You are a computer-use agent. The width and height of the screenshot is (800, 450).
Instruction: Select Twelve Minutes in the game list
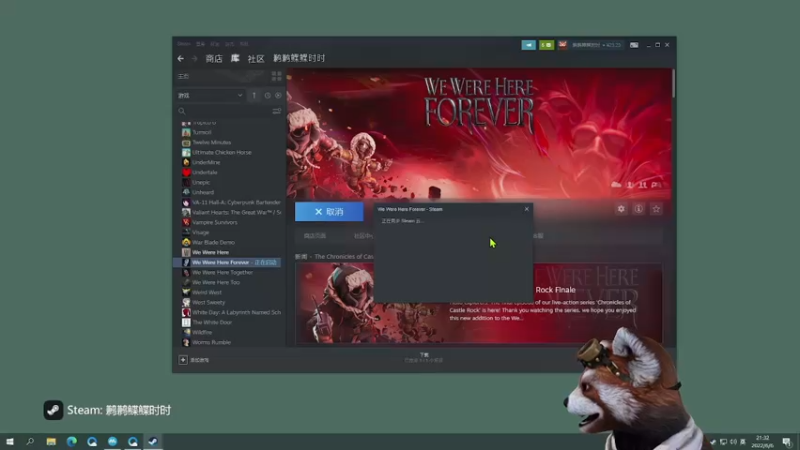point(211,142)
